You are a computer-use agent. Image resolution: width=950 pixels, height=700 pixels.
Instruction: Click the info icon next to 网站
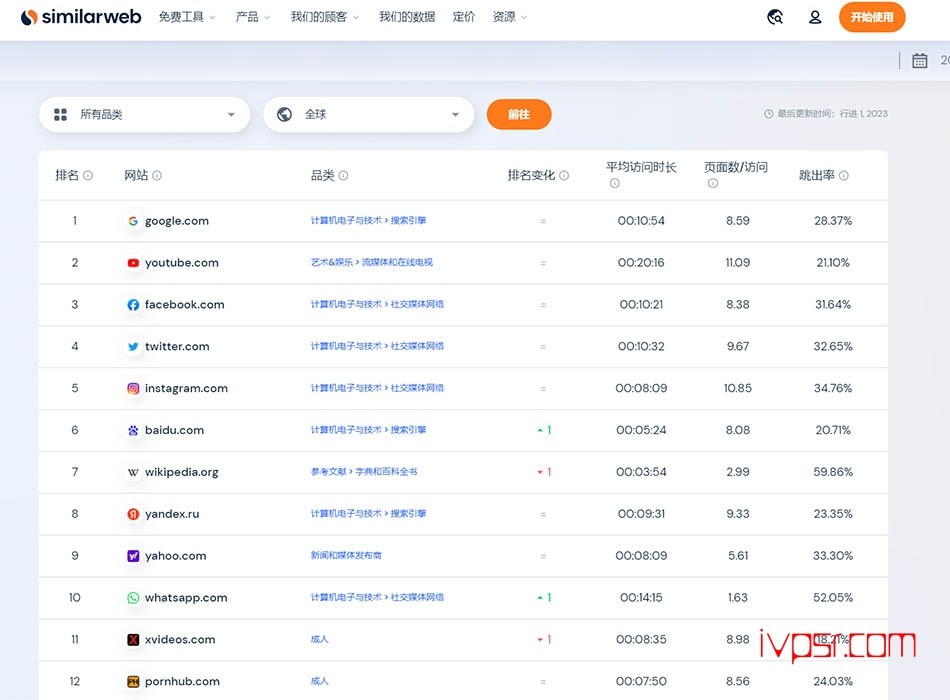[x=157, y=175]
